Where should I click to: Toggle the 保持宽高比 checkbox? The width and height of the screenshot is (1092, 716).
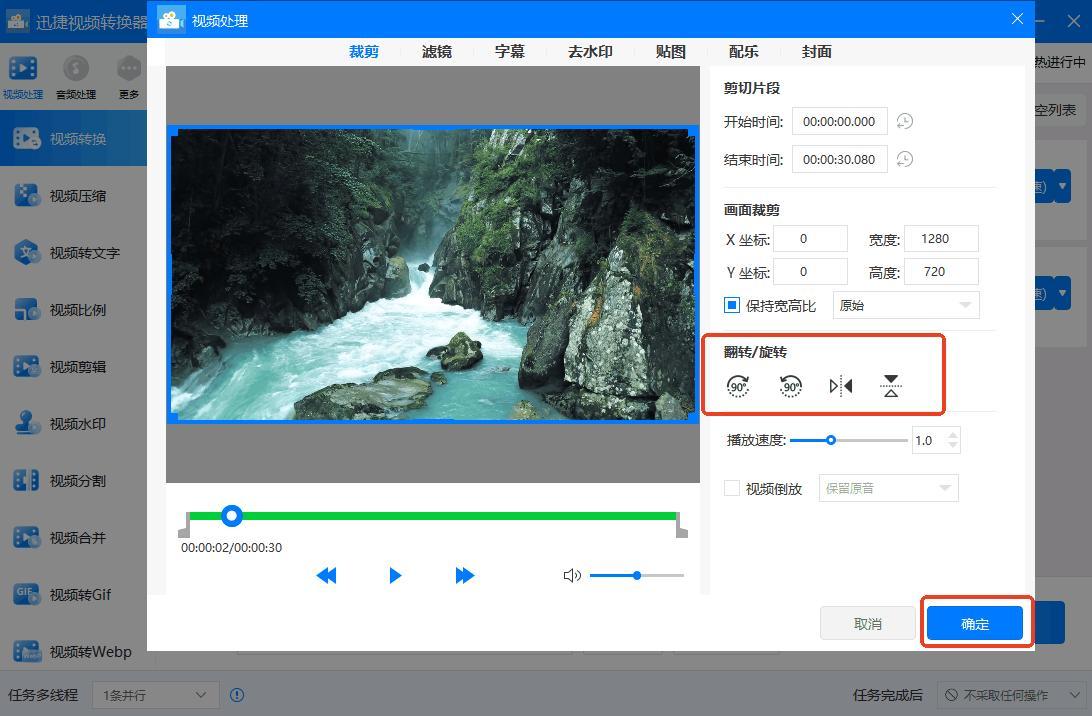tap(732, 305)
